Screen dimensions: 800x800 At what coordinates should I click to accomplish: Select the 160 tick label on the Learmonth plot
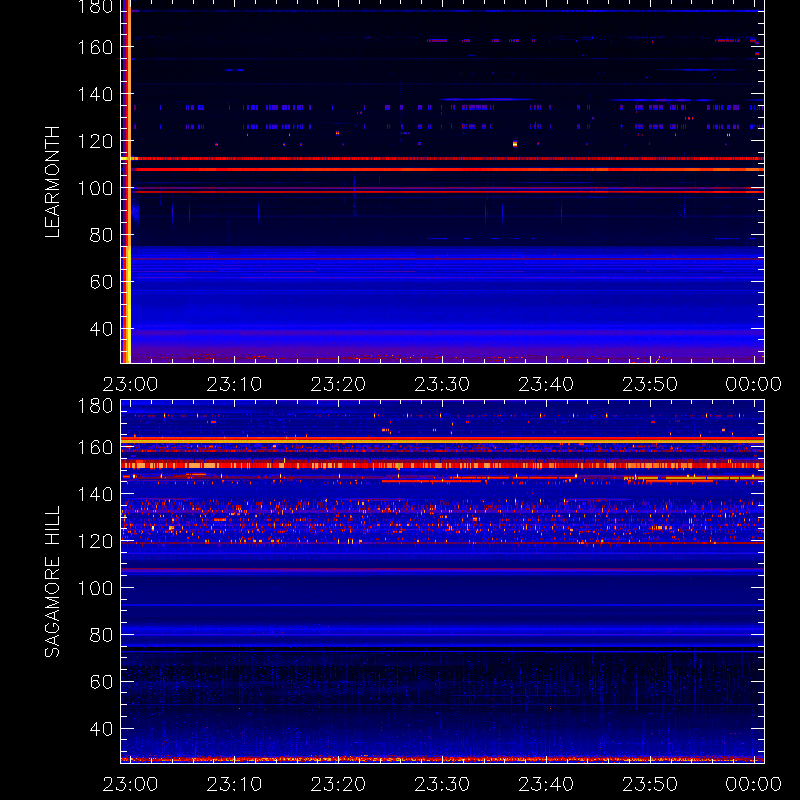95,47
